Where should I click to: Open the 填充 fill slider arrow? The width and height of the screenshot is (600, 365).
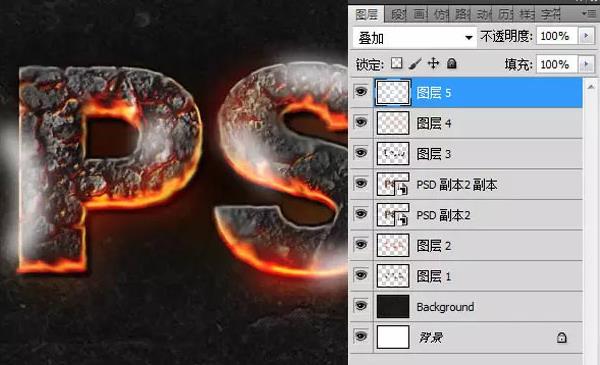coord(586,64)
